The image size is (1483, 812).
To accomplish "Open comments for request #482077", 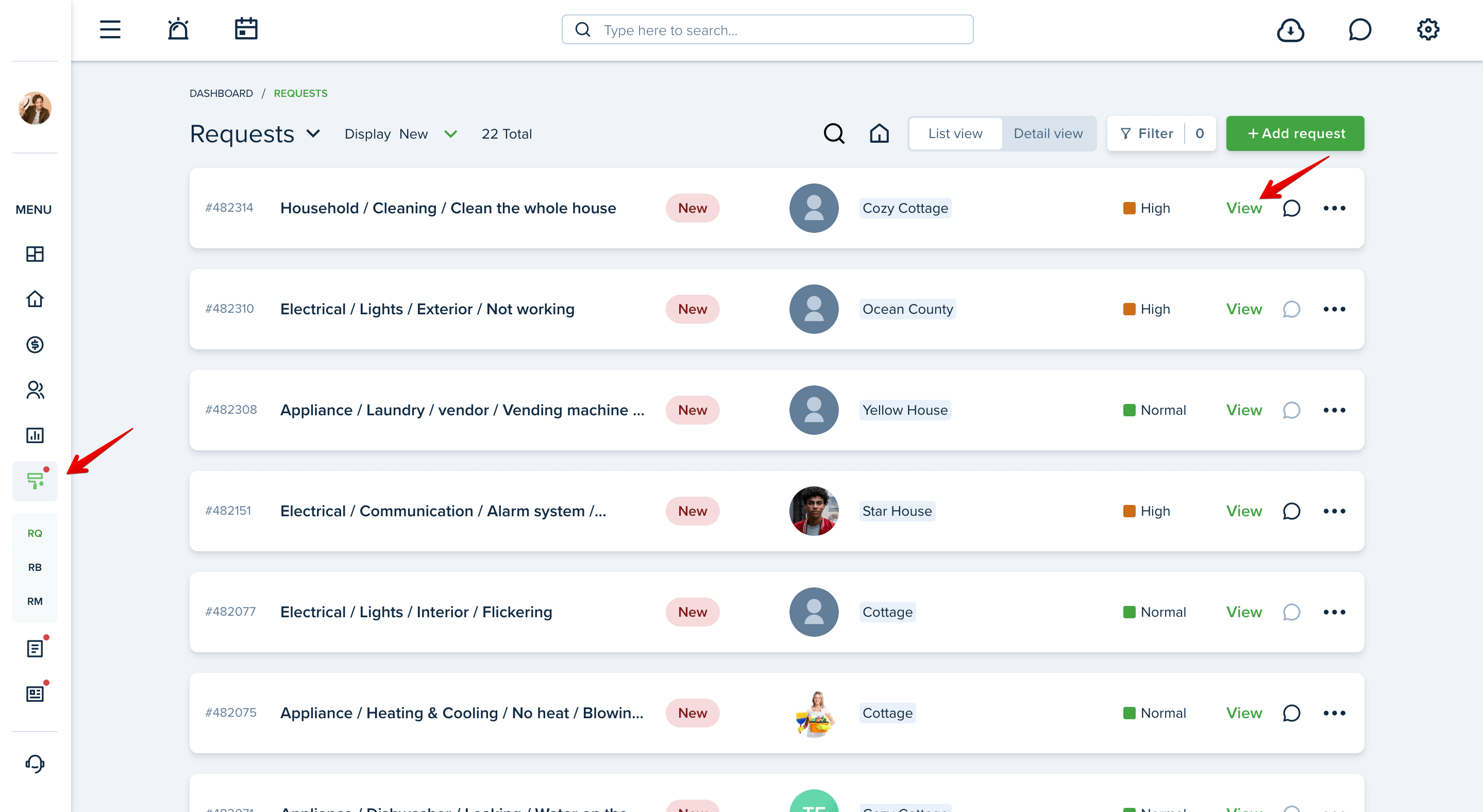I will point(1291,612).
